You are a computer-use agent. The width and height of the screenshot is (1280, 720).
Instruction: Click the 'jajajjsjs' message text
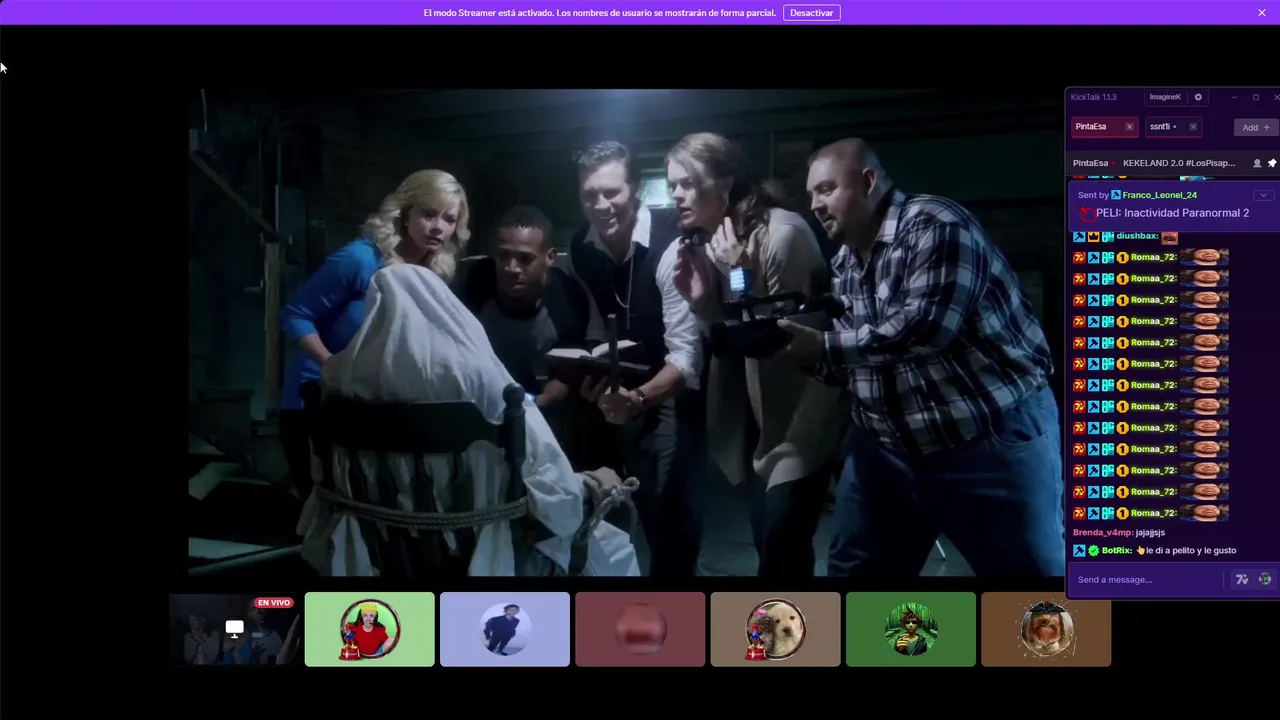[1150, 533]
